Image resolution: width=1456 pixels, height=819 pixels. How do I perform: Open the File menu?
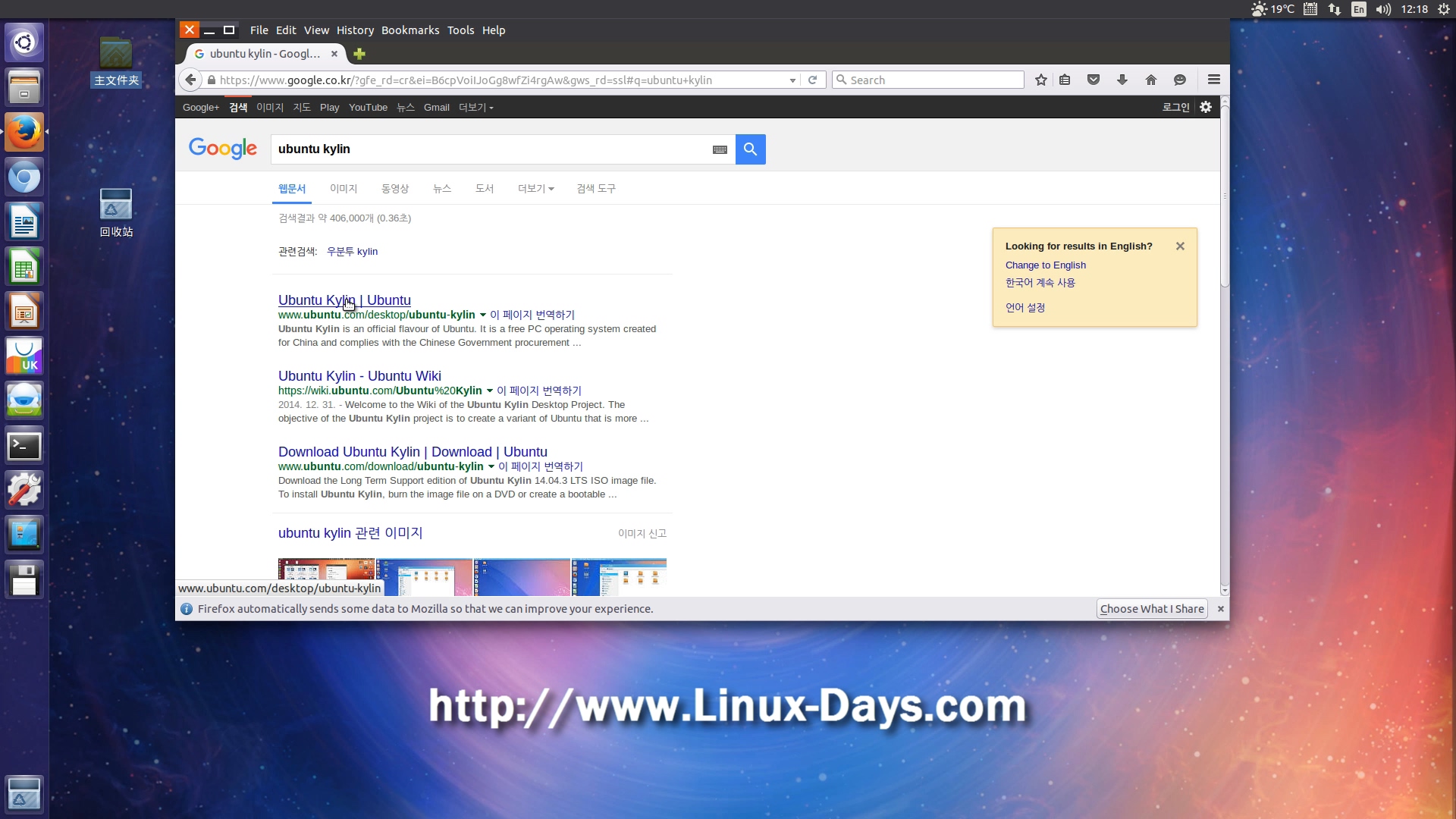259,30
